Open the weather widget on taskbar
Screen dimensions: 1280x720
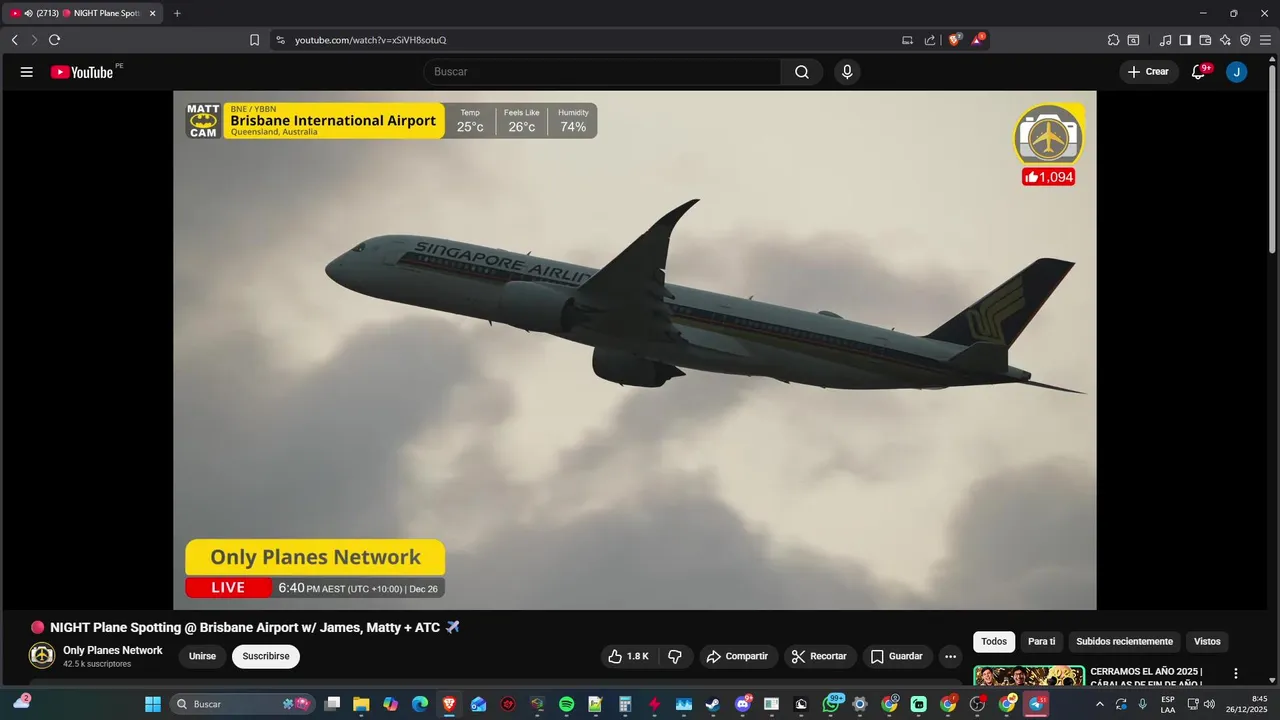(21, 702)
